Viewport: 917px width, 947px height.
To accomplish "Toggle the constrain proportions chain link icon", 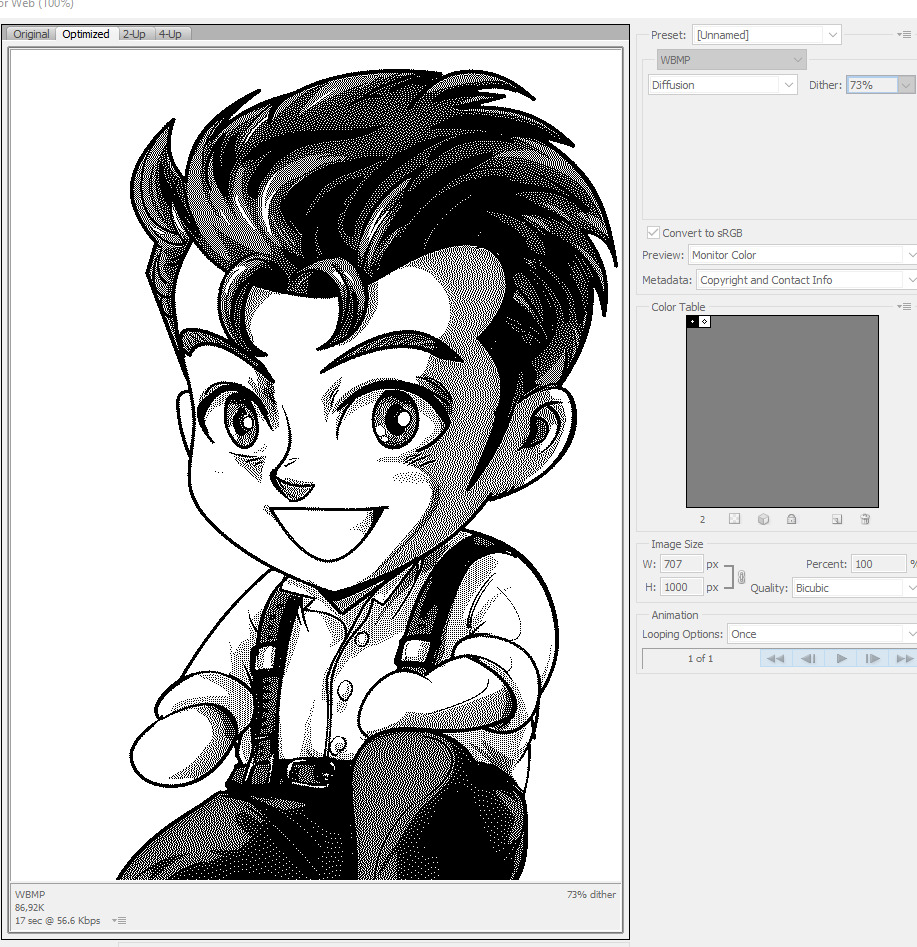I will click(x=741, y=577).
